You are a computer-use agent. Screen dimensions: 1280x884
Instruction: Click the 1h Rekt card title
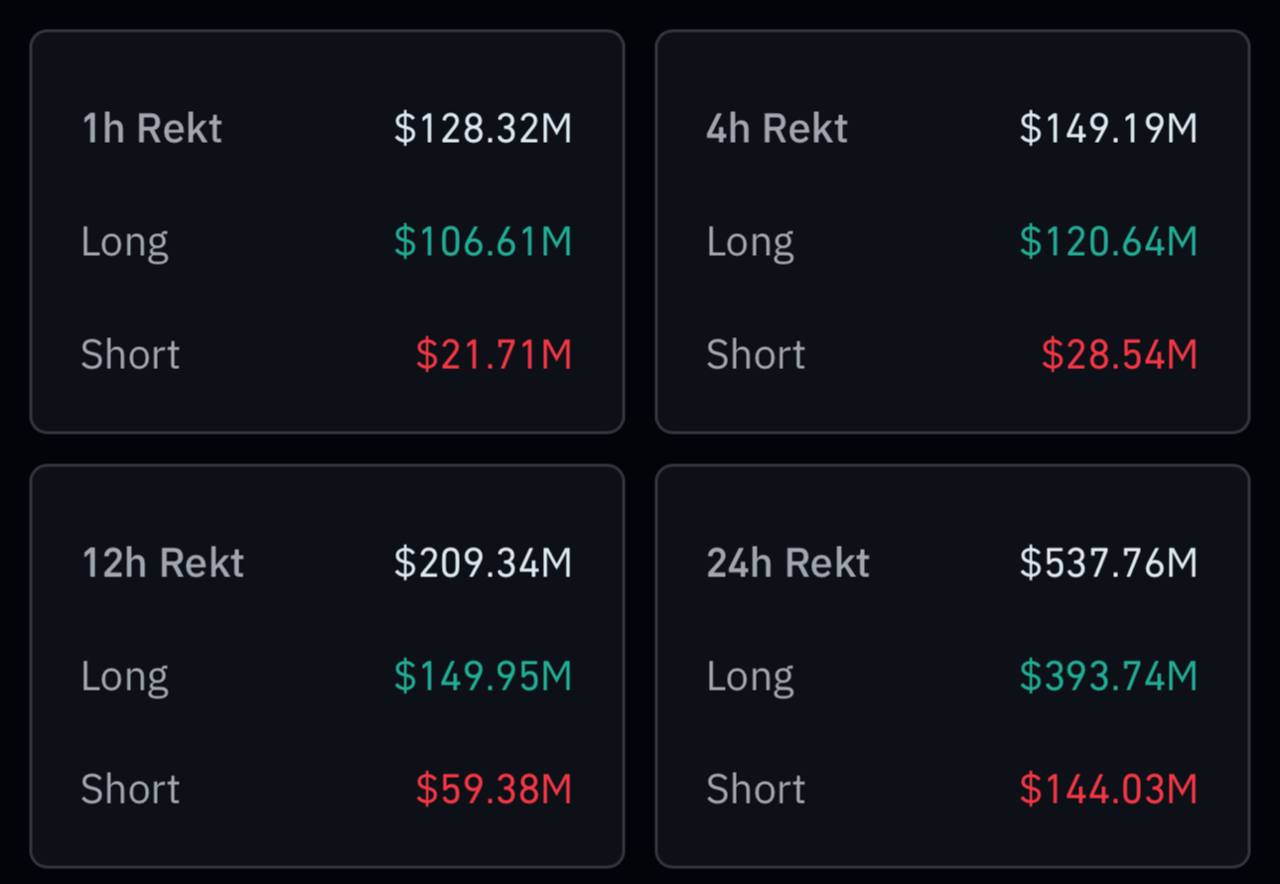(x=152, y=128)
